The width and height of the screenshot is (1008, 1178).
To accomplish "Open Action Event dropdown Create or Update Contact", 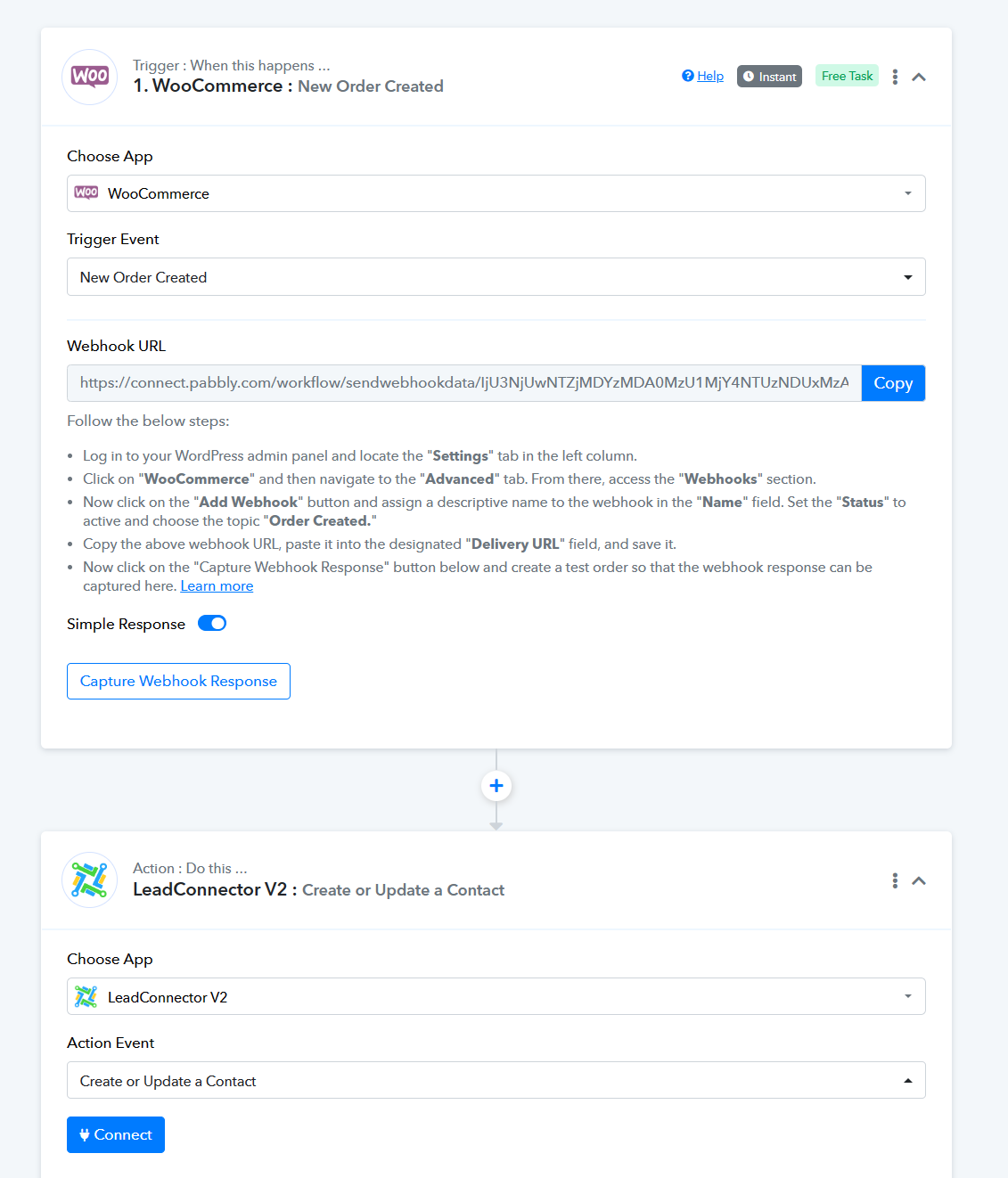I will click(496, 1081).
